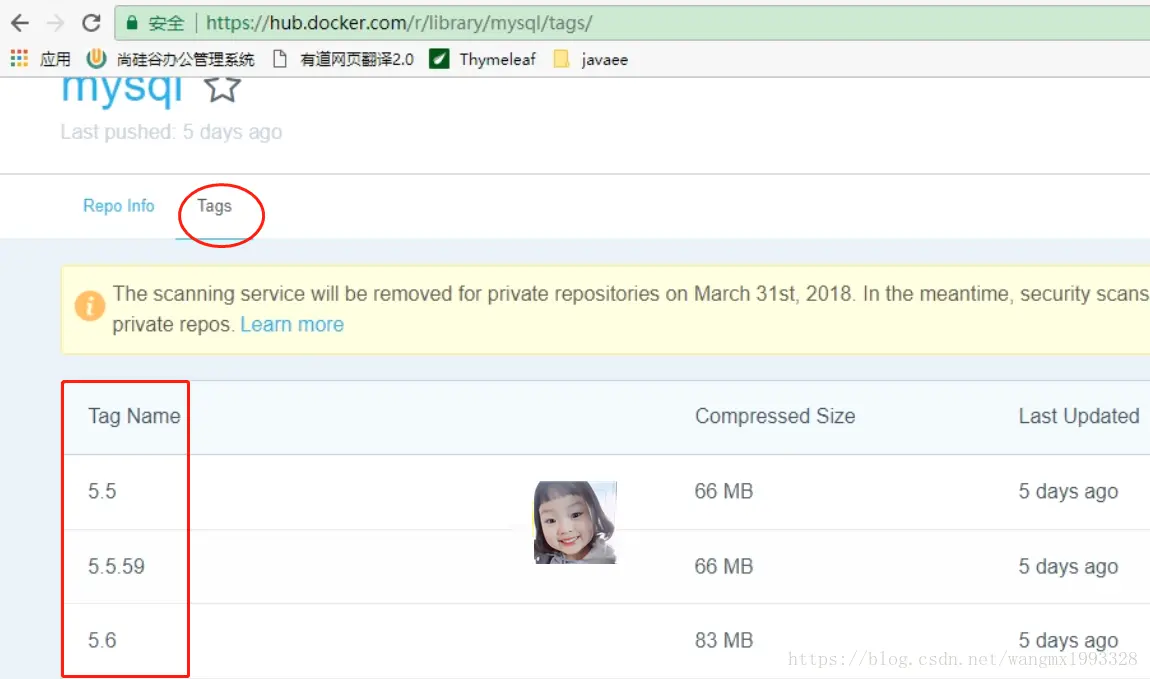
Task: Open the Thymeleaf bookmark
Action: [x=483, y=59]
